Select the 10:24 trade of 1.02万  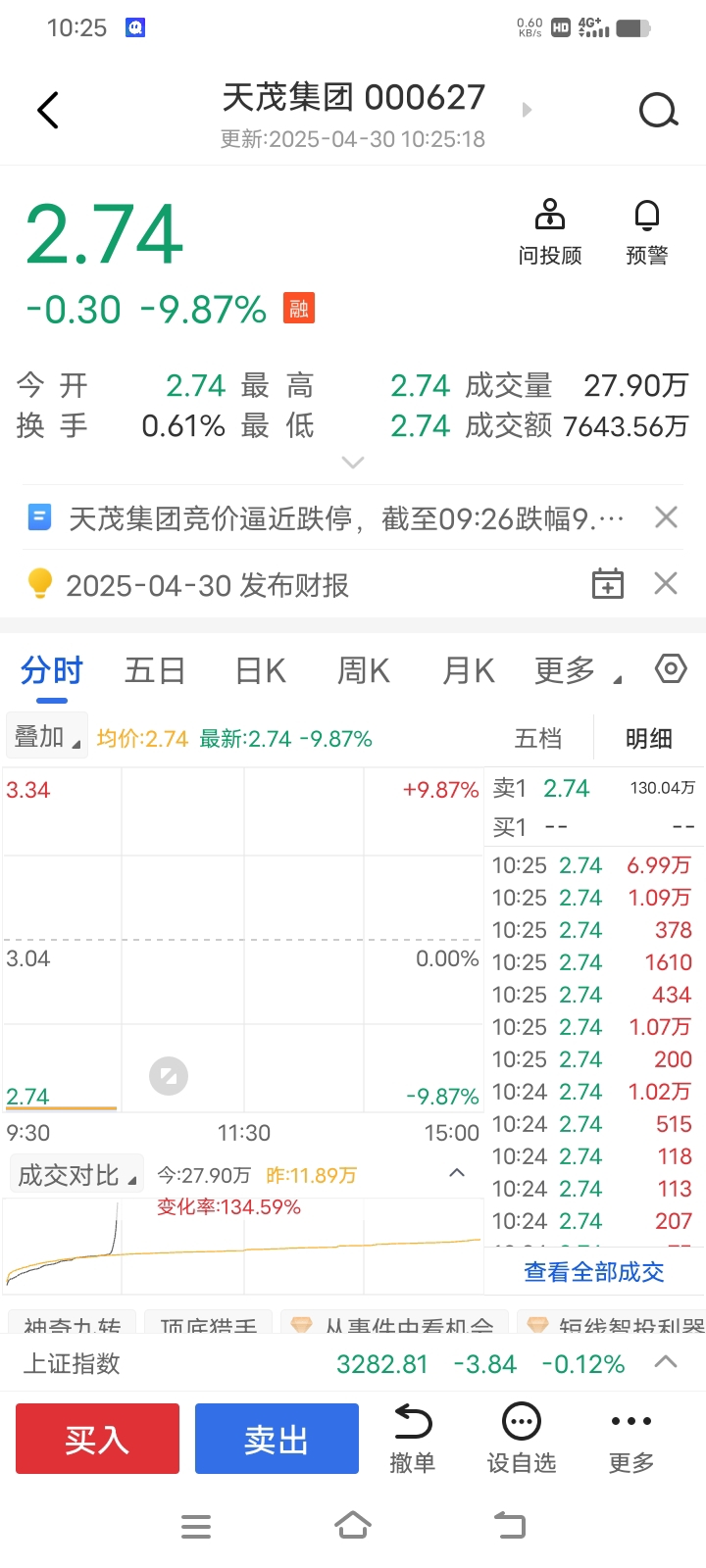592,1092
